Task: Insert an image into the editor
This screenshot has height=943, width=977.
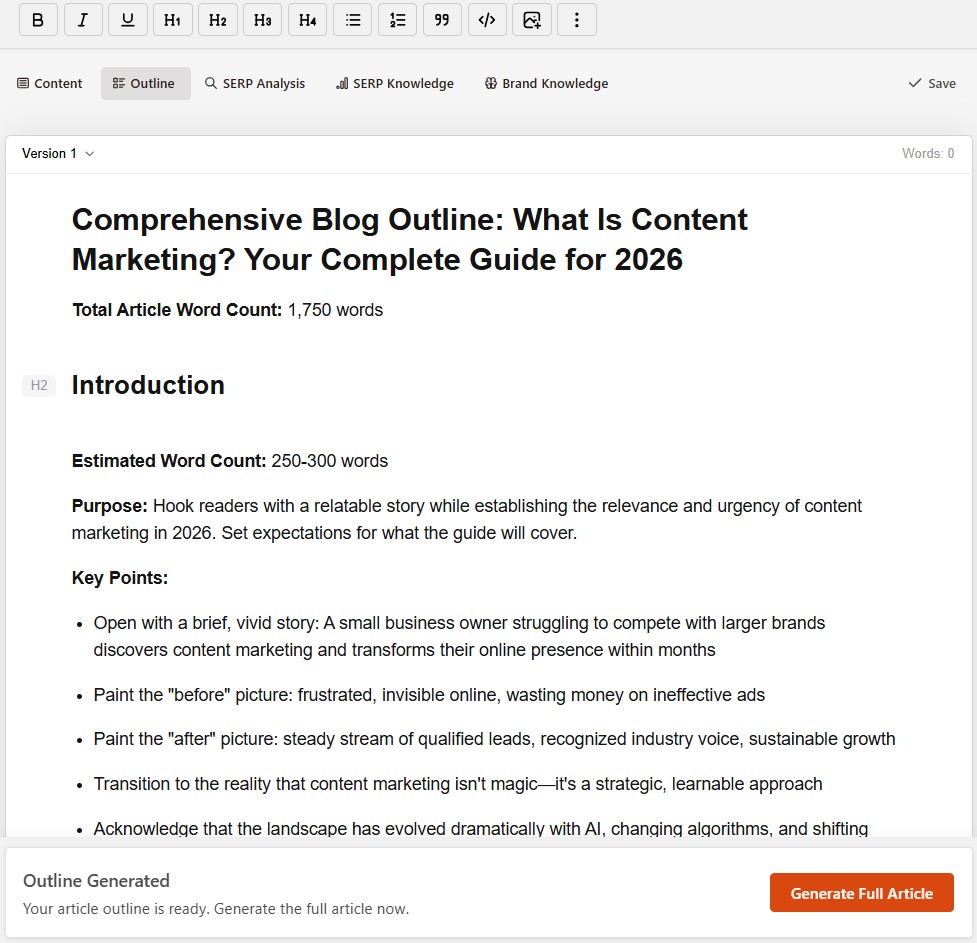Action: click(x=531, y=19)
